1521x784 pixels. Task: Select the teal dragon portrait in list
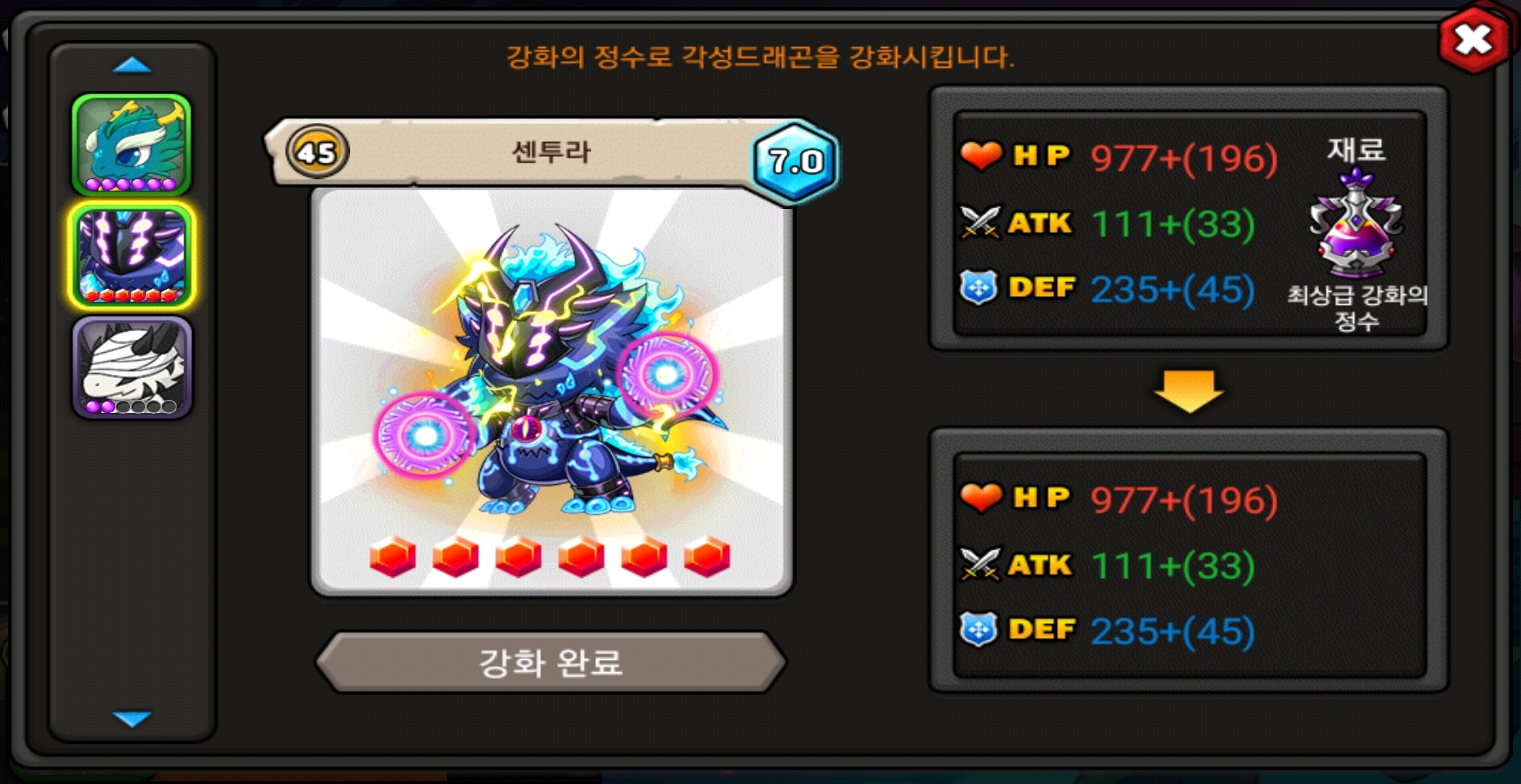[x=131, y=145]
